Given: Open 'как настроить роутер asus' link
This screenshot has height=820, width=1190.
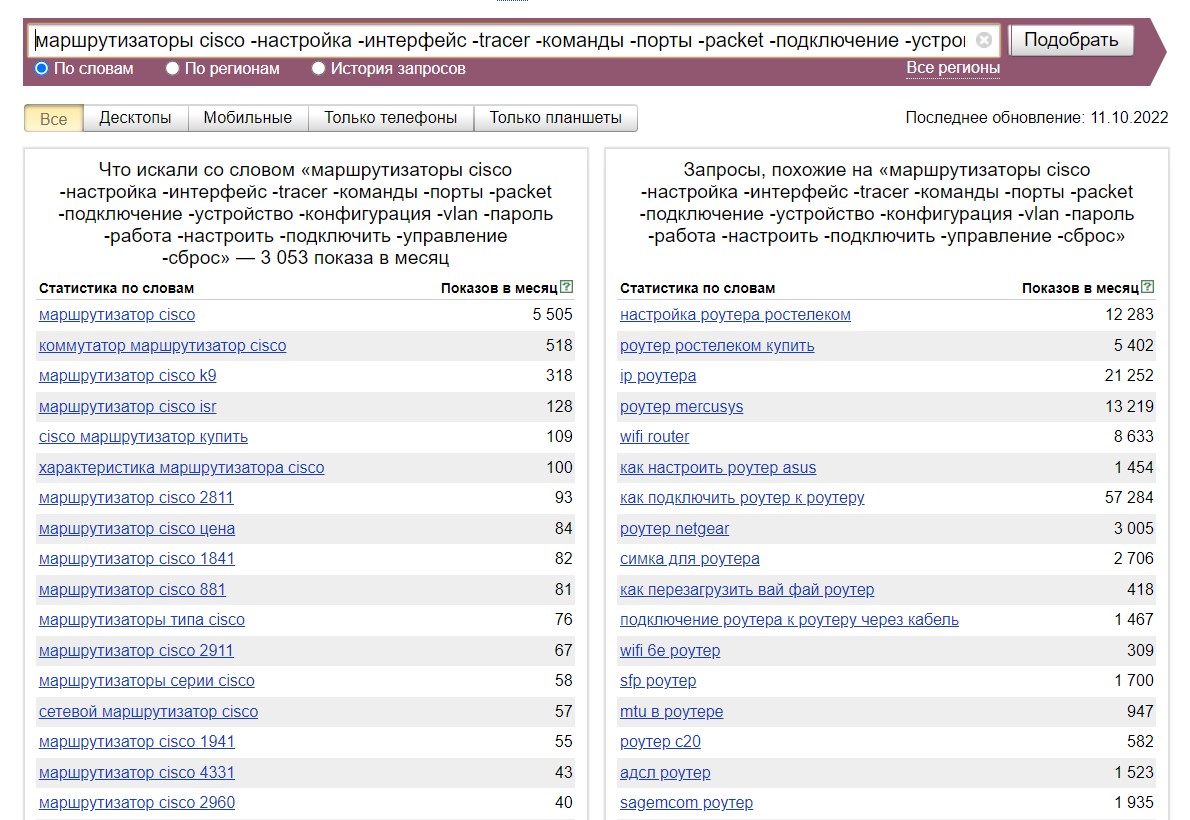Looking at the screenshot, I should pyautogui.click(x=718, y=468).
